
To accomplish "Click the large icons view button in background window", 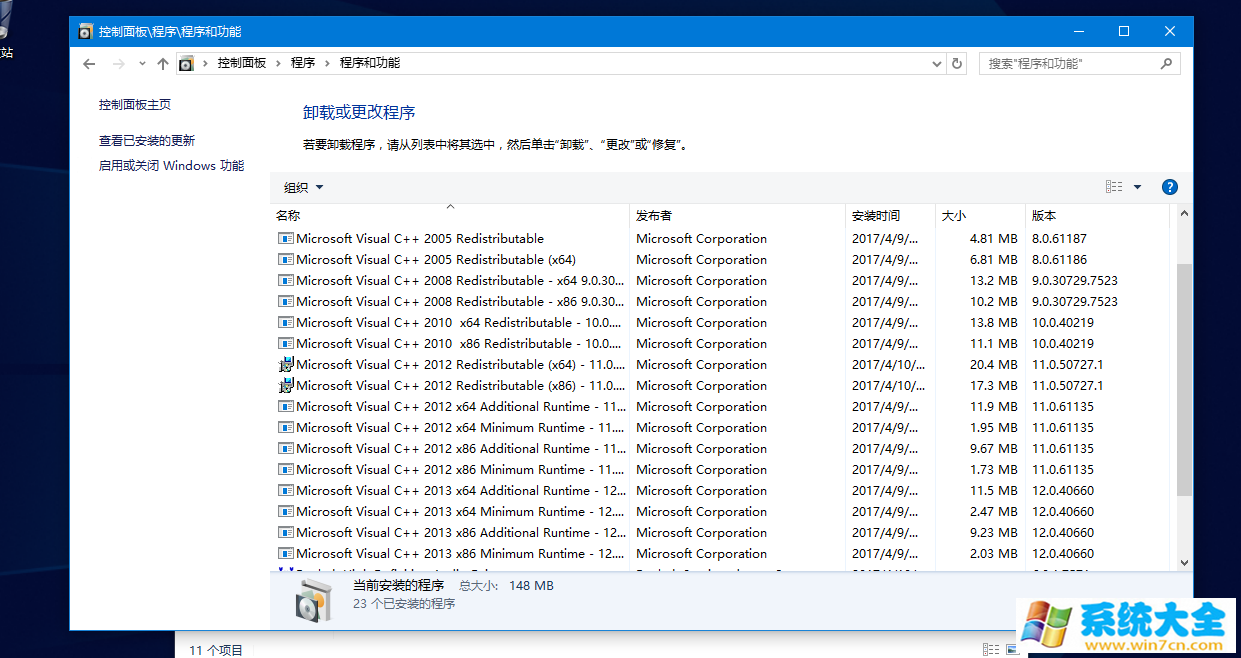I will [1012, 650].
